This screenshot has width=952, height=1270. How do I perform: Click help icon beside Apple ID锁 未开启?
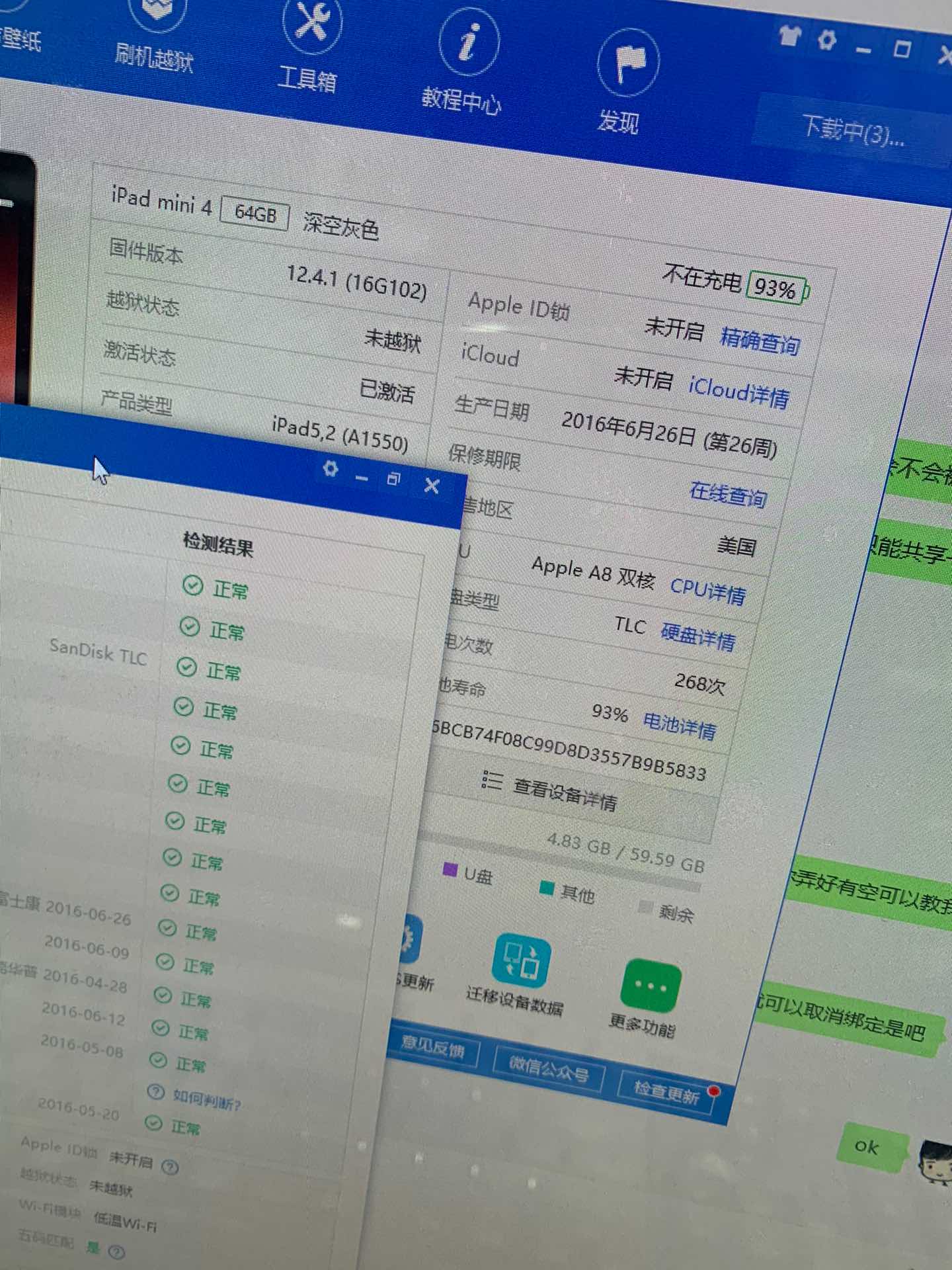[170, 1166]
